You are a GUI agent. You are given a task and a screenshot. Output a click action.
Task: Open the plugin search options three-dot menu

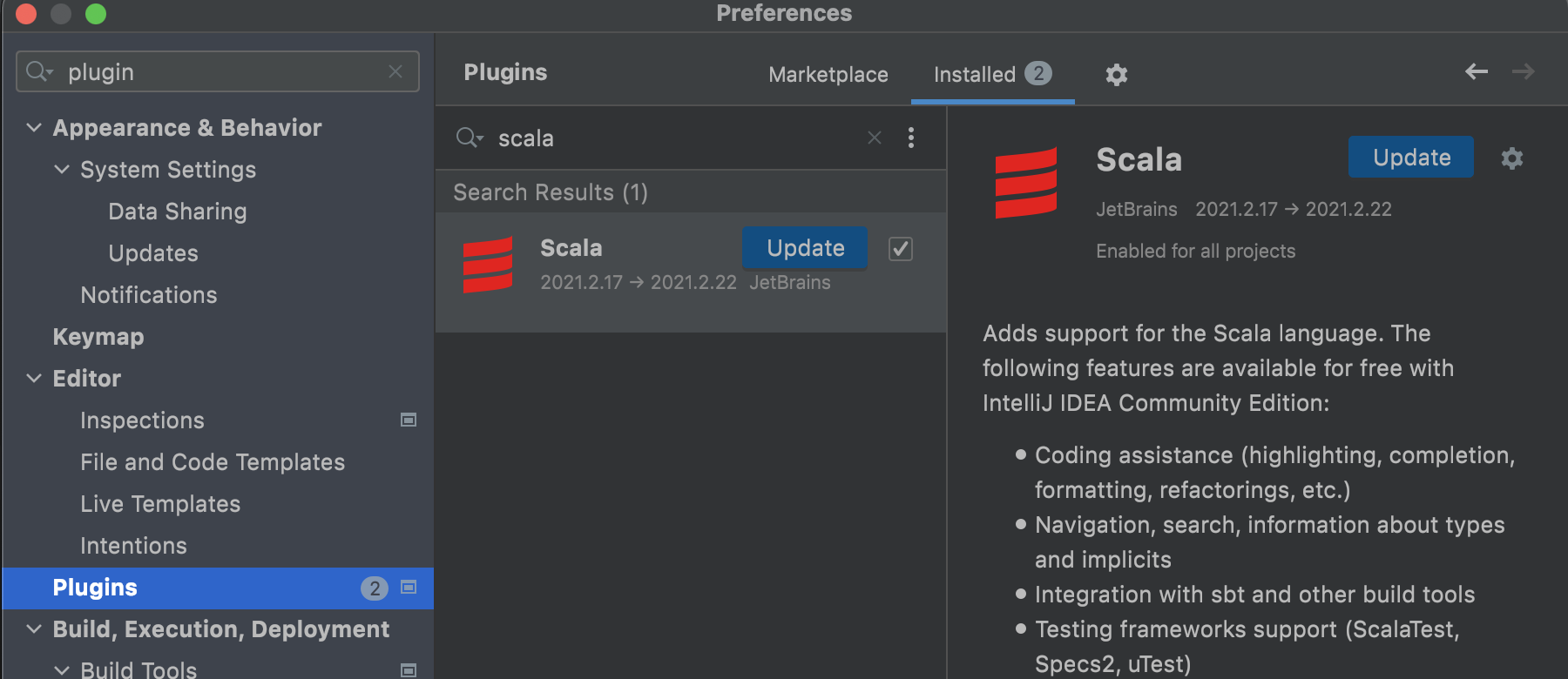tap(911, 138)
